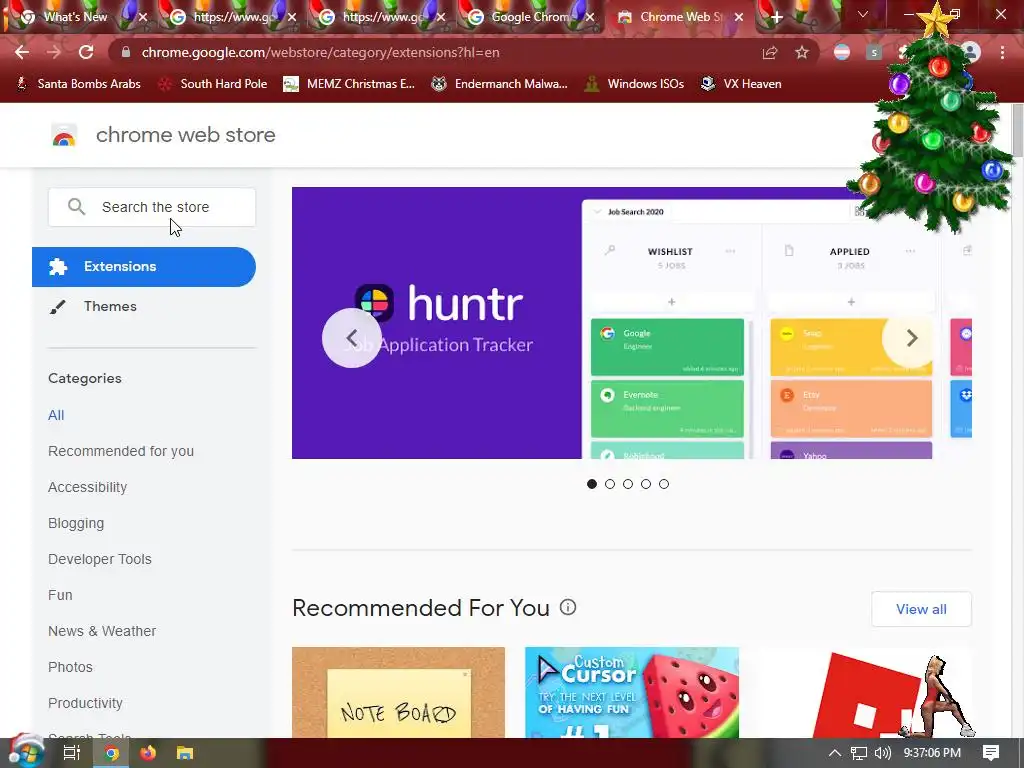Open the notification center icon
This screenshot has height=768, width=1024.
(x=991, y=753)
